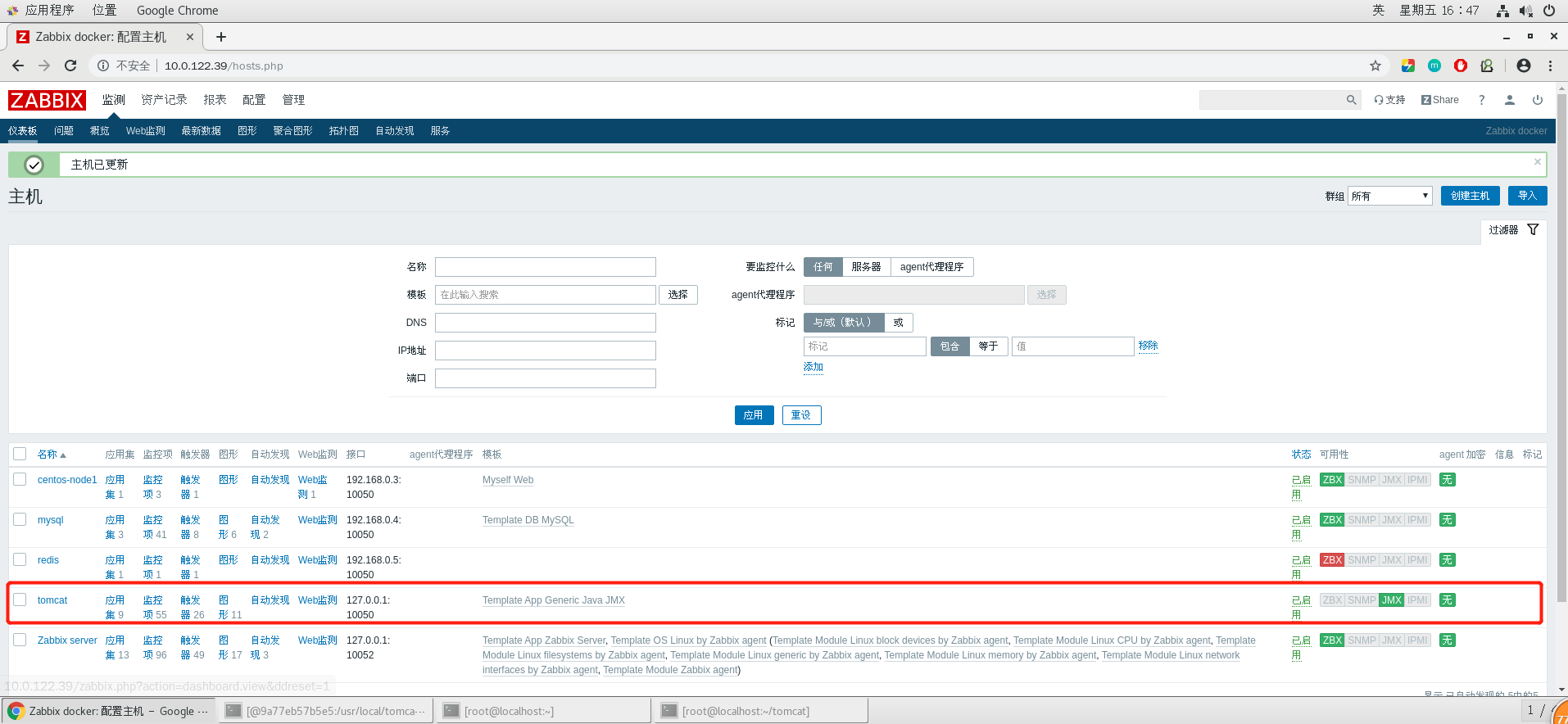
Task: Click the ZBX badge for centos-node1
Action: [x=1332, y=480]
